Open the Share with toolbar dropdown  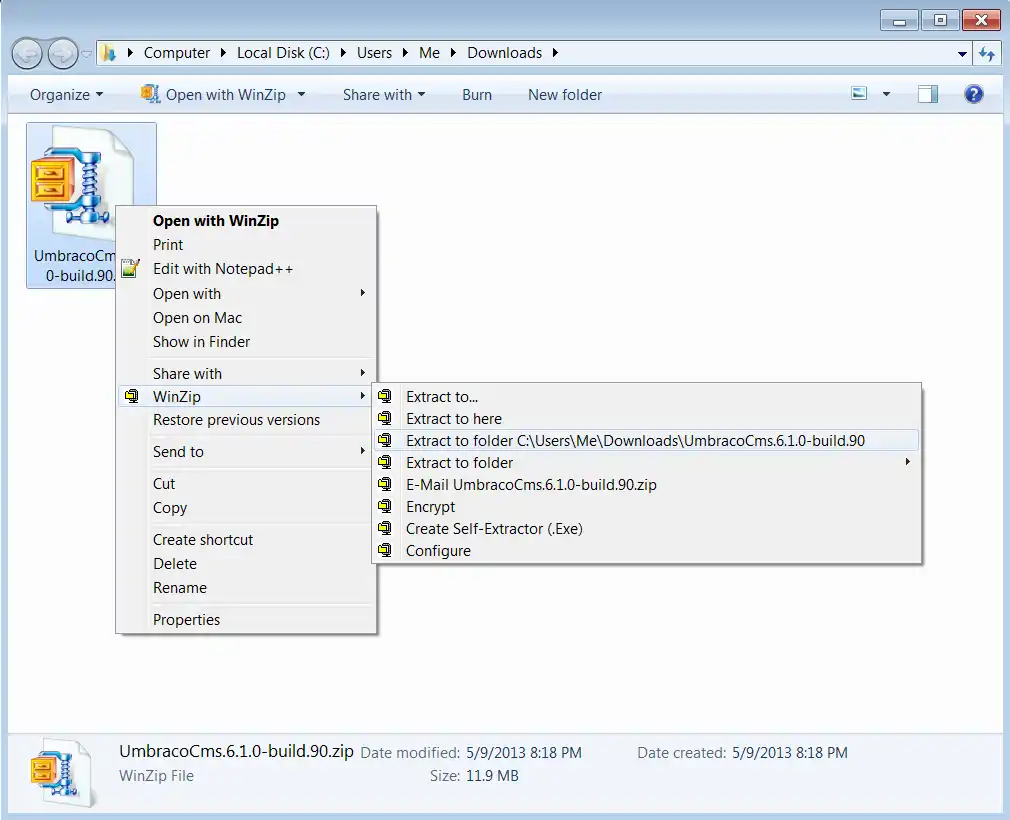[384, 95]
